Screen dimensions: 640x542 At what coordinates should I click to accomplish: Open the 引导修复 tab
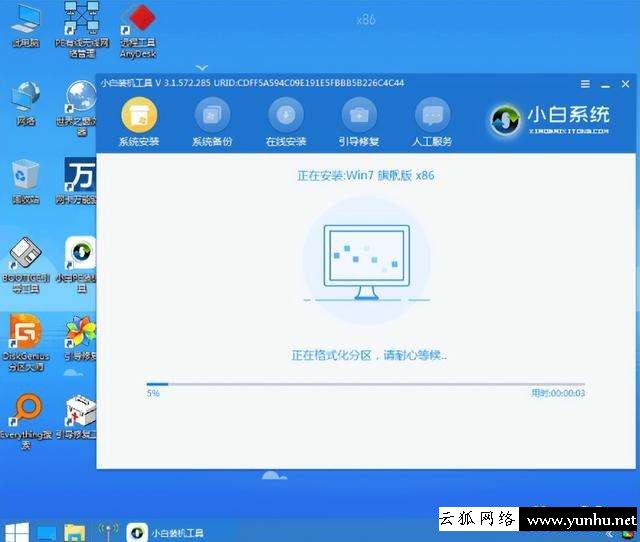click(359, 122)
